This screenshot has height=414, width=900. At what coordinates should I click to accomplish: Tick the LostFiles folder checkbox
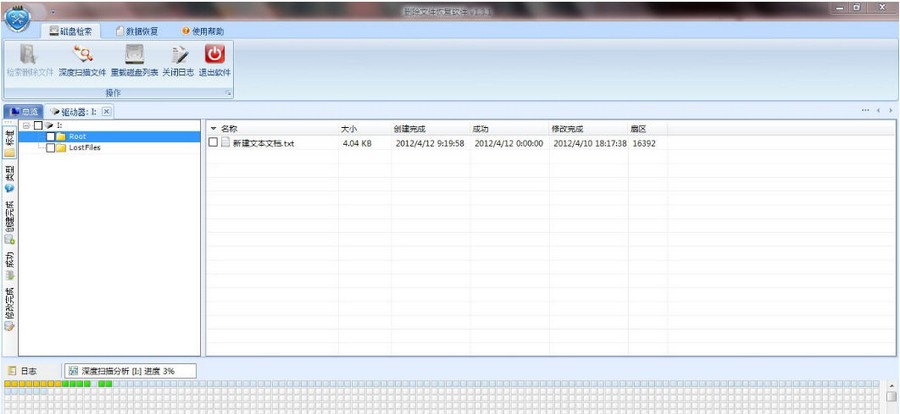[x=50, y=148]
